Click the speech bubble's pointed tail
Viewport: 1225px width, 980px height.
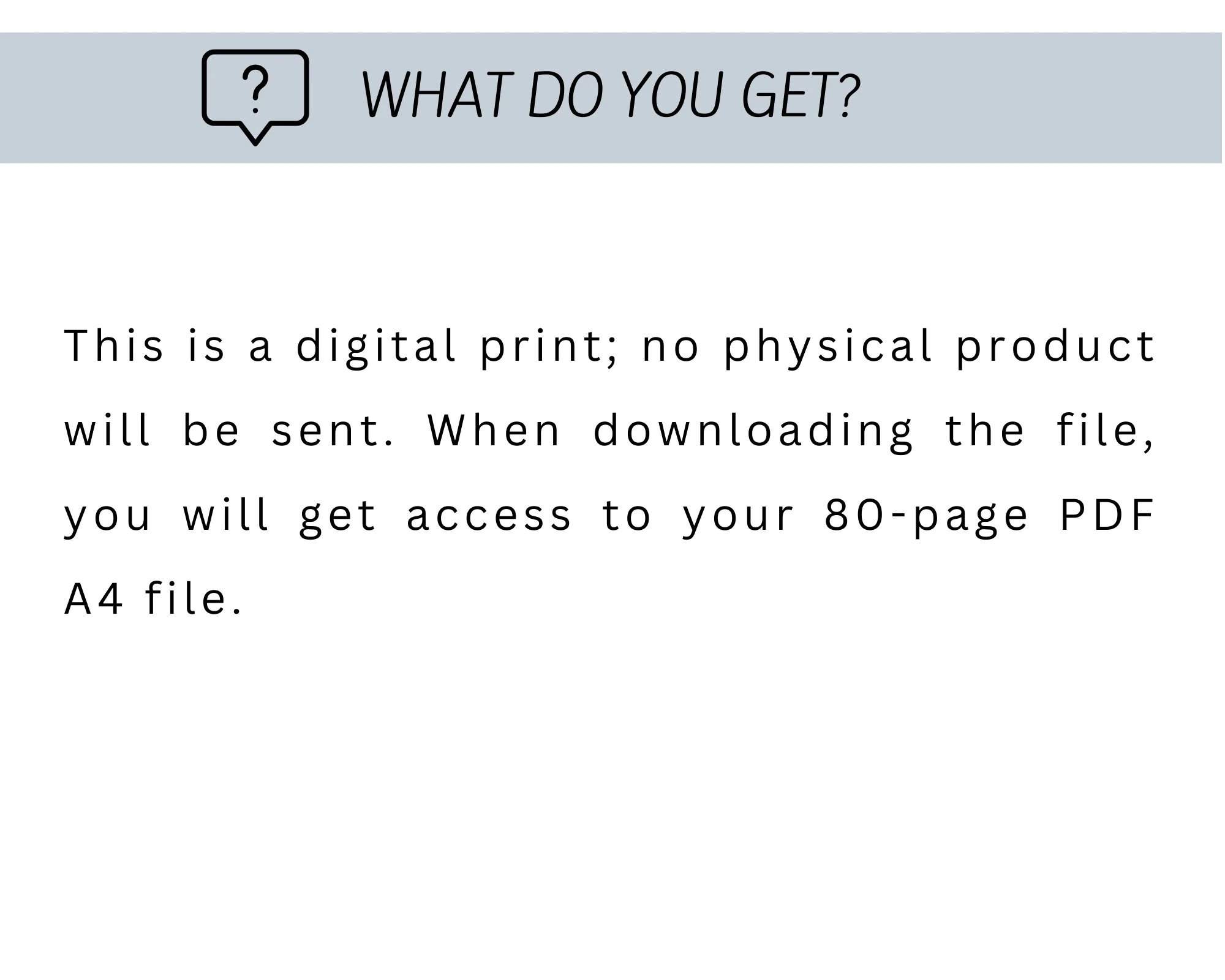(255, 135)
